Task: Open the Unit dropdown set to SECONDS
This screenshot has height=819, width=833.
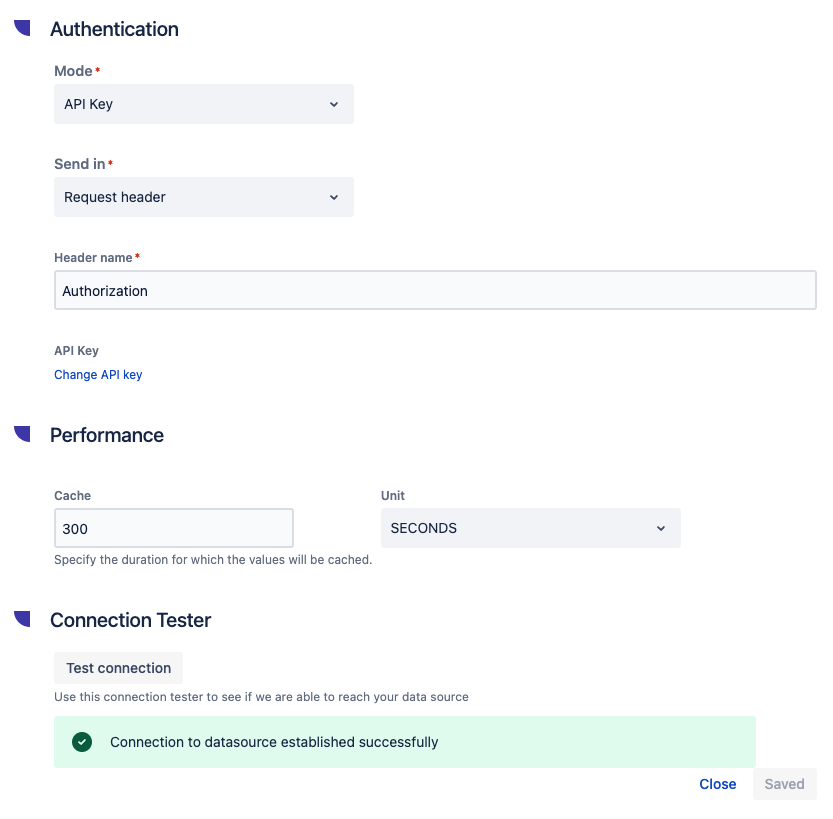Action: tap(530, 528)
